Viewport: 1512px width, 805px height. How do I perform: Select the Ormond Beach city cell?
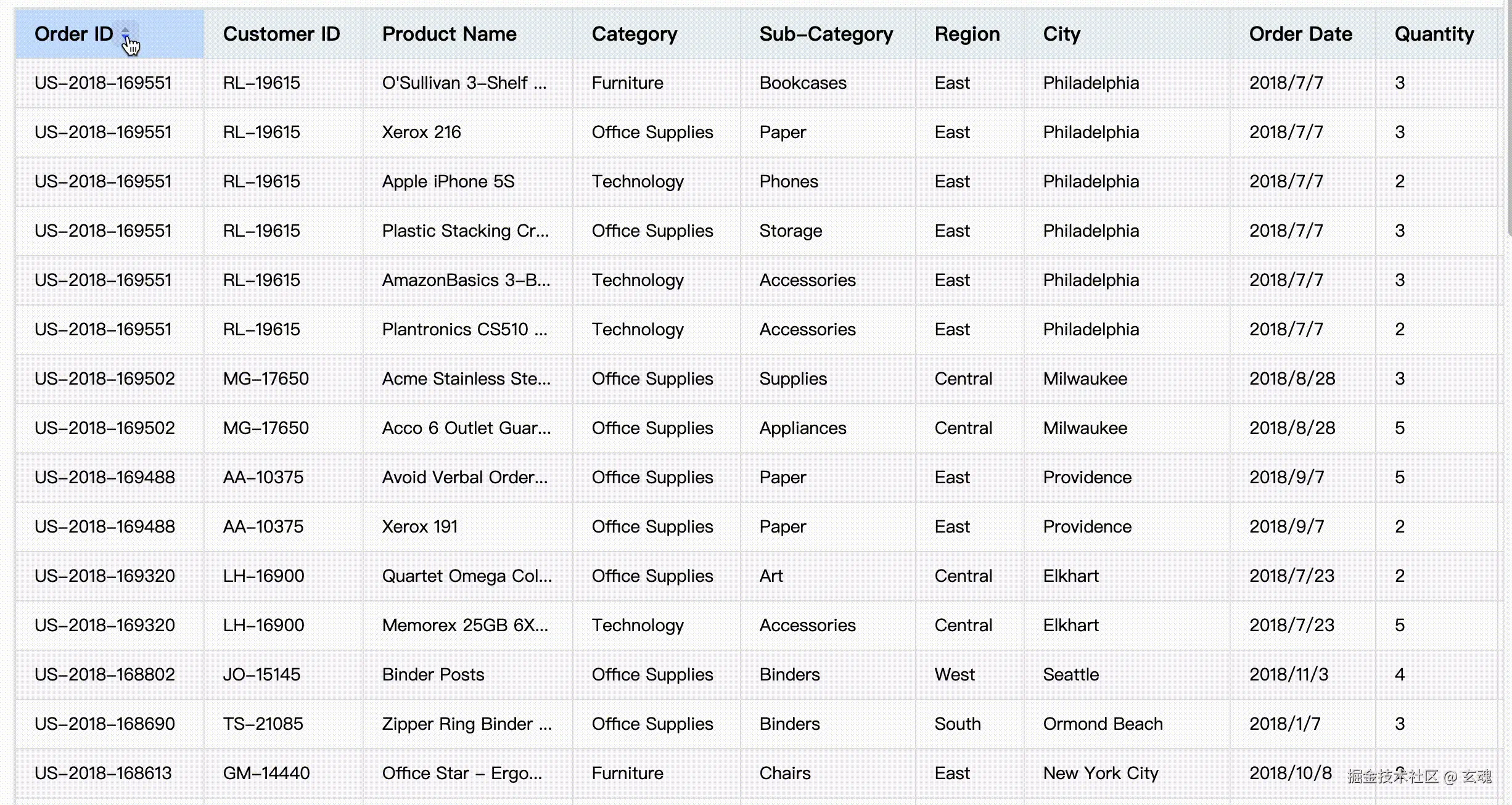coord(1103,724)
